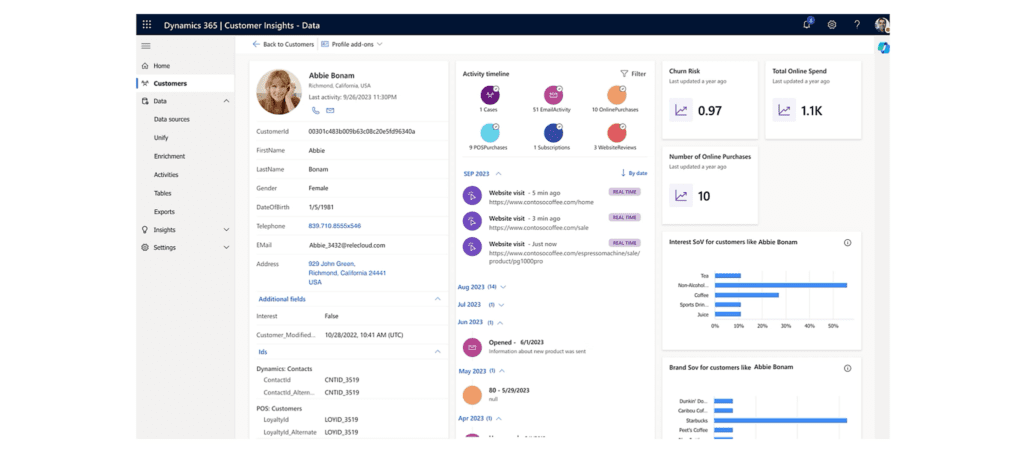Collapse the Additional fields section

pos(437,299)
